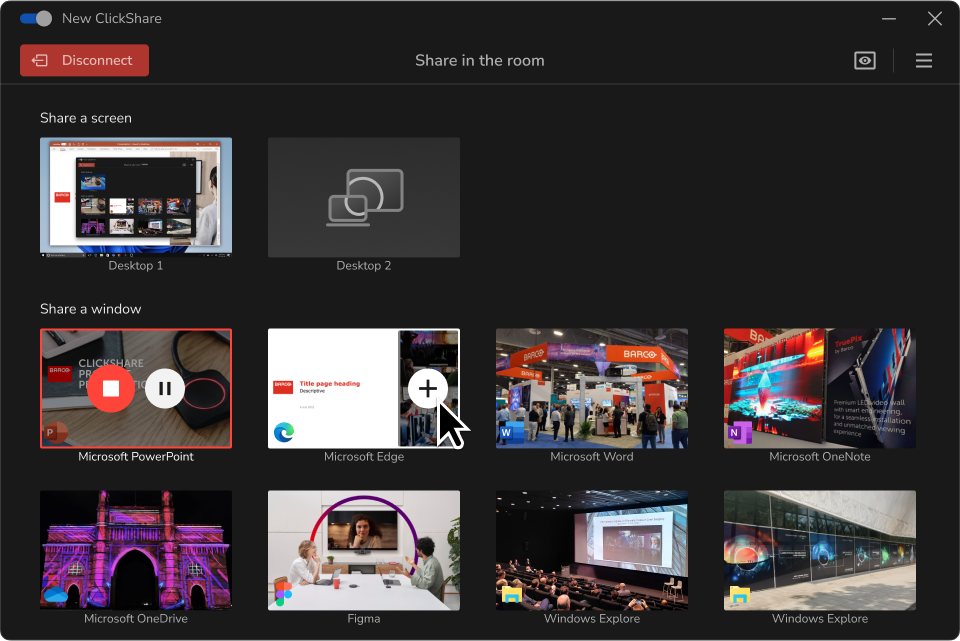Click the Word icon on the Word tile
The height and width of the screenshot is (641, 960).
(x=506, y=433)
